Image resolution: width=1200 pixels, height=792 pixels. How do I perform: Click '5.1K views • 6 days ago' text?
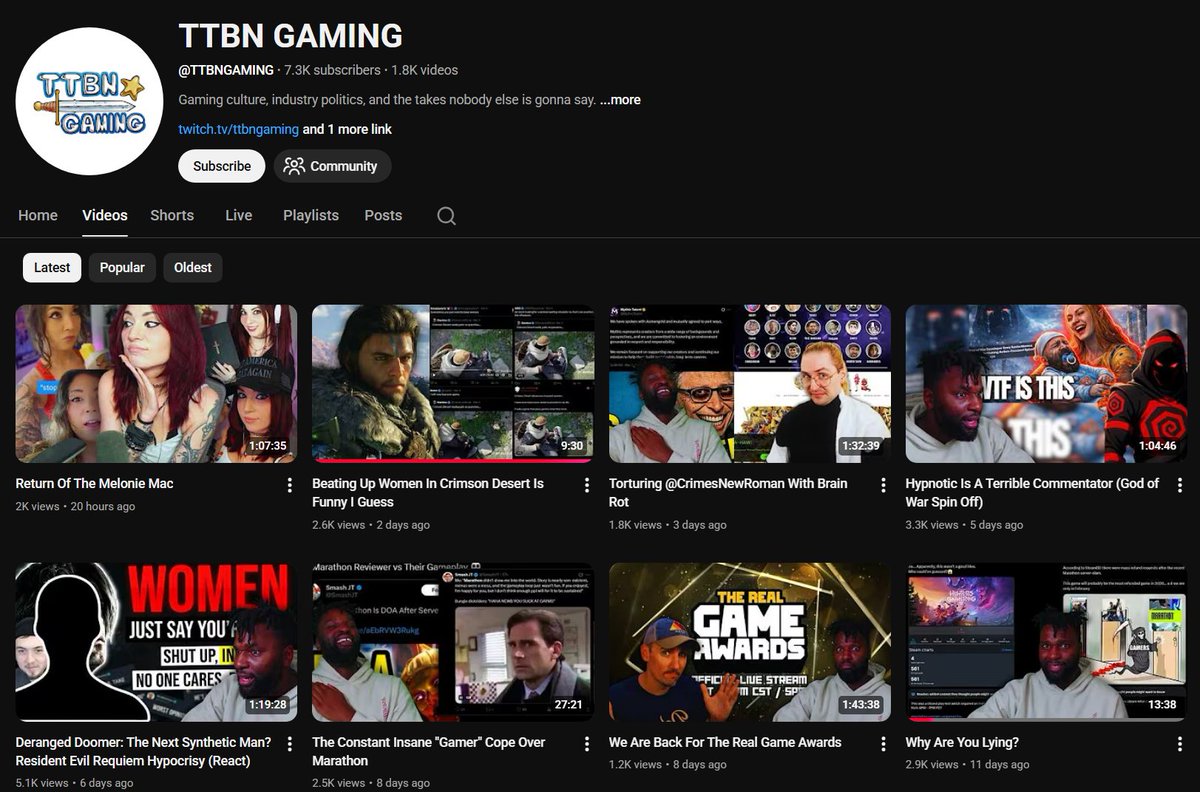74,783
